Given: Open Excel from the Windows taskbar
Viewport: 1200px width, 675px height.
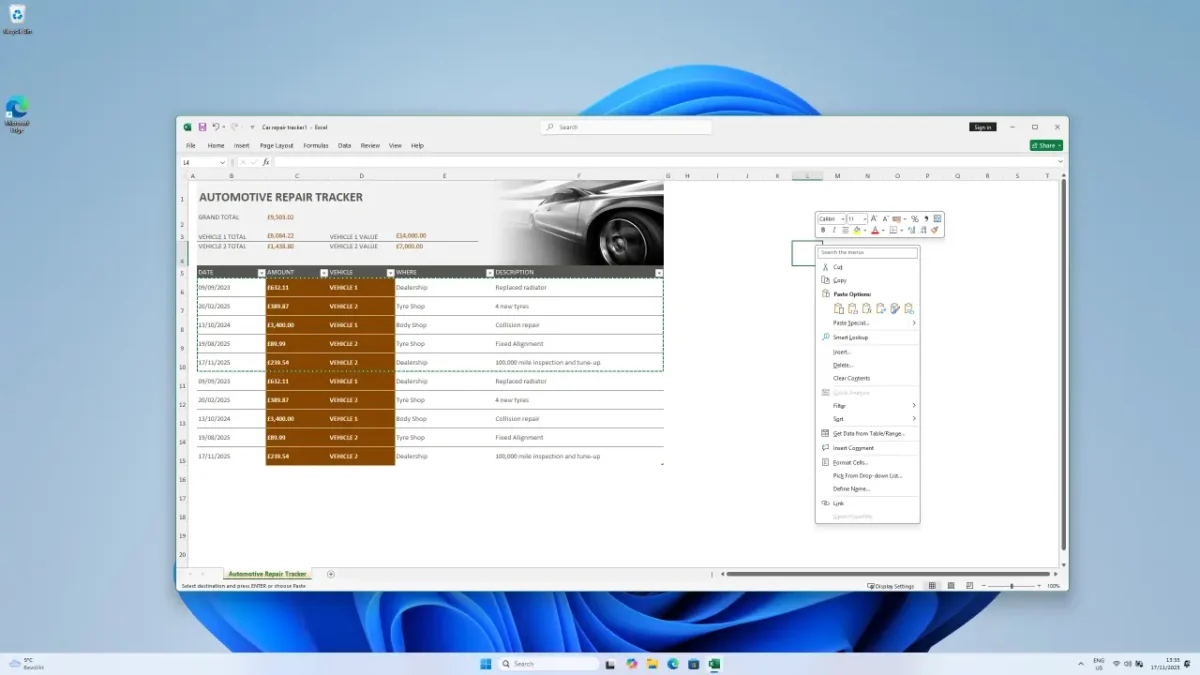Looking at the screenshot, I should pos(715,664).
